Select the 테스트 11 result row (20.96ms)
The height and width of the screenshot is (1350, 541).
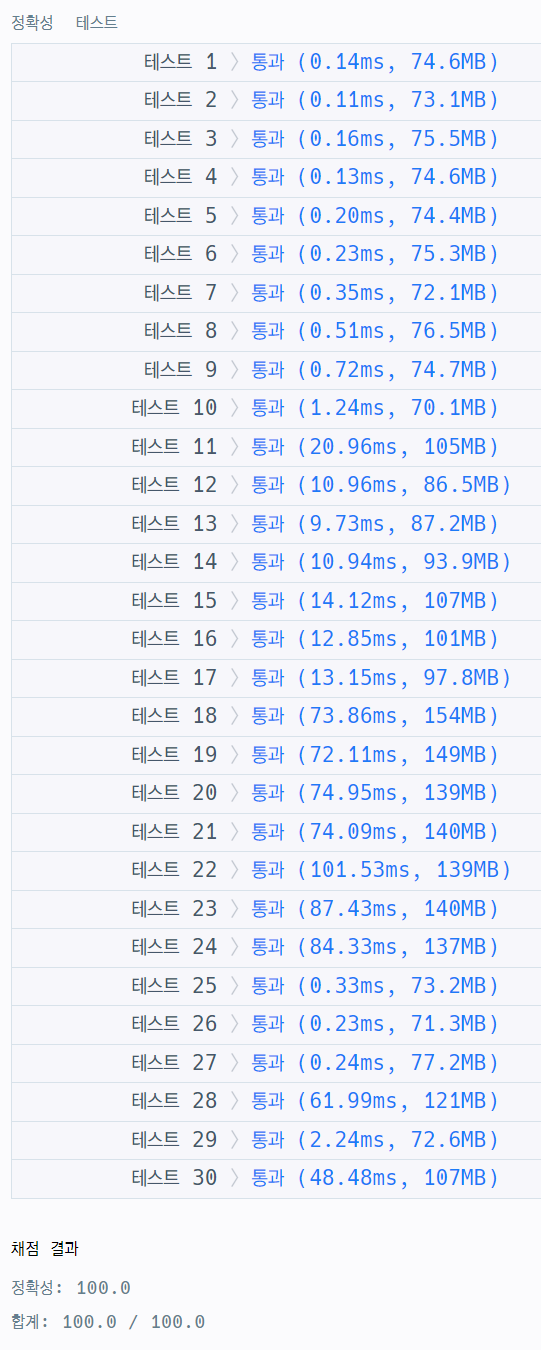click(276, 447)
